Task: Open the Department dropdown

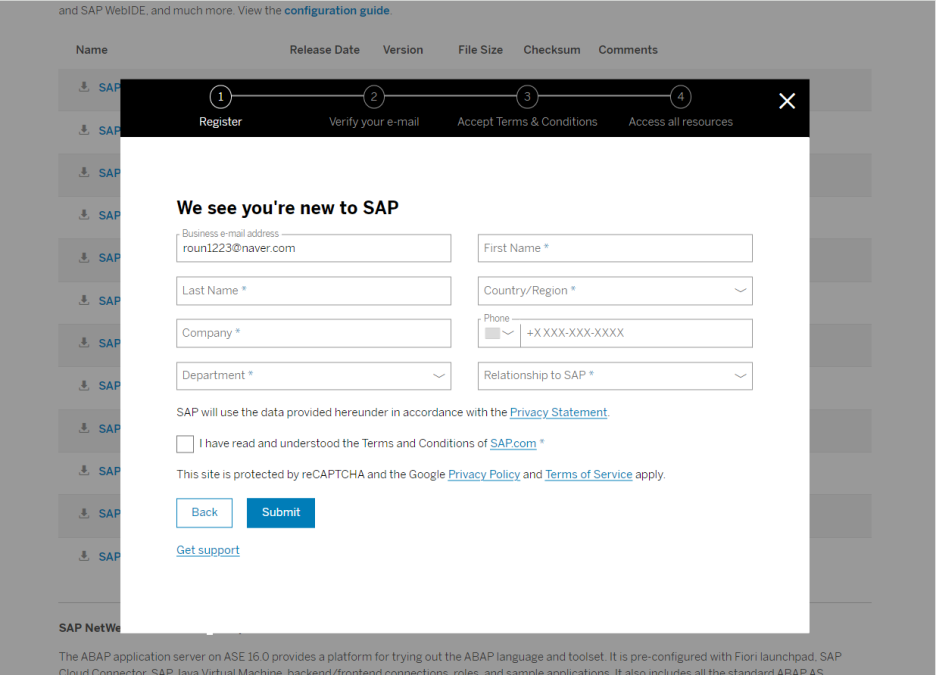Action: 313,376
